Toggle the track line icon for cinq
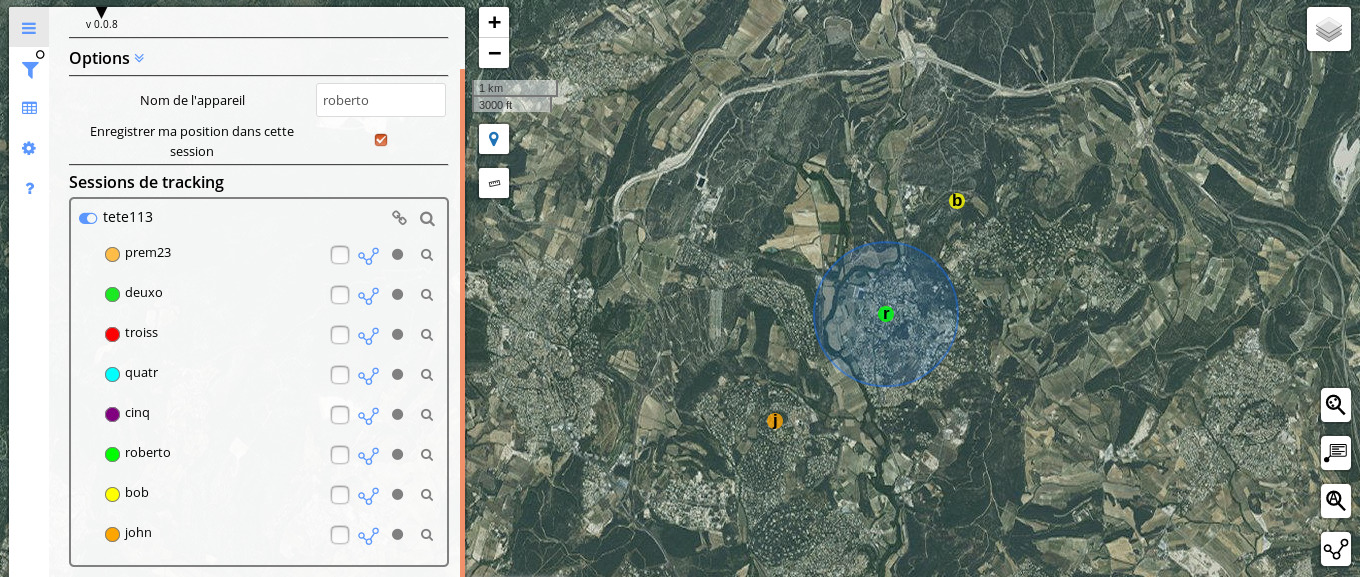Viewport: 1360px width, 577px height. [x=369, y=416]
